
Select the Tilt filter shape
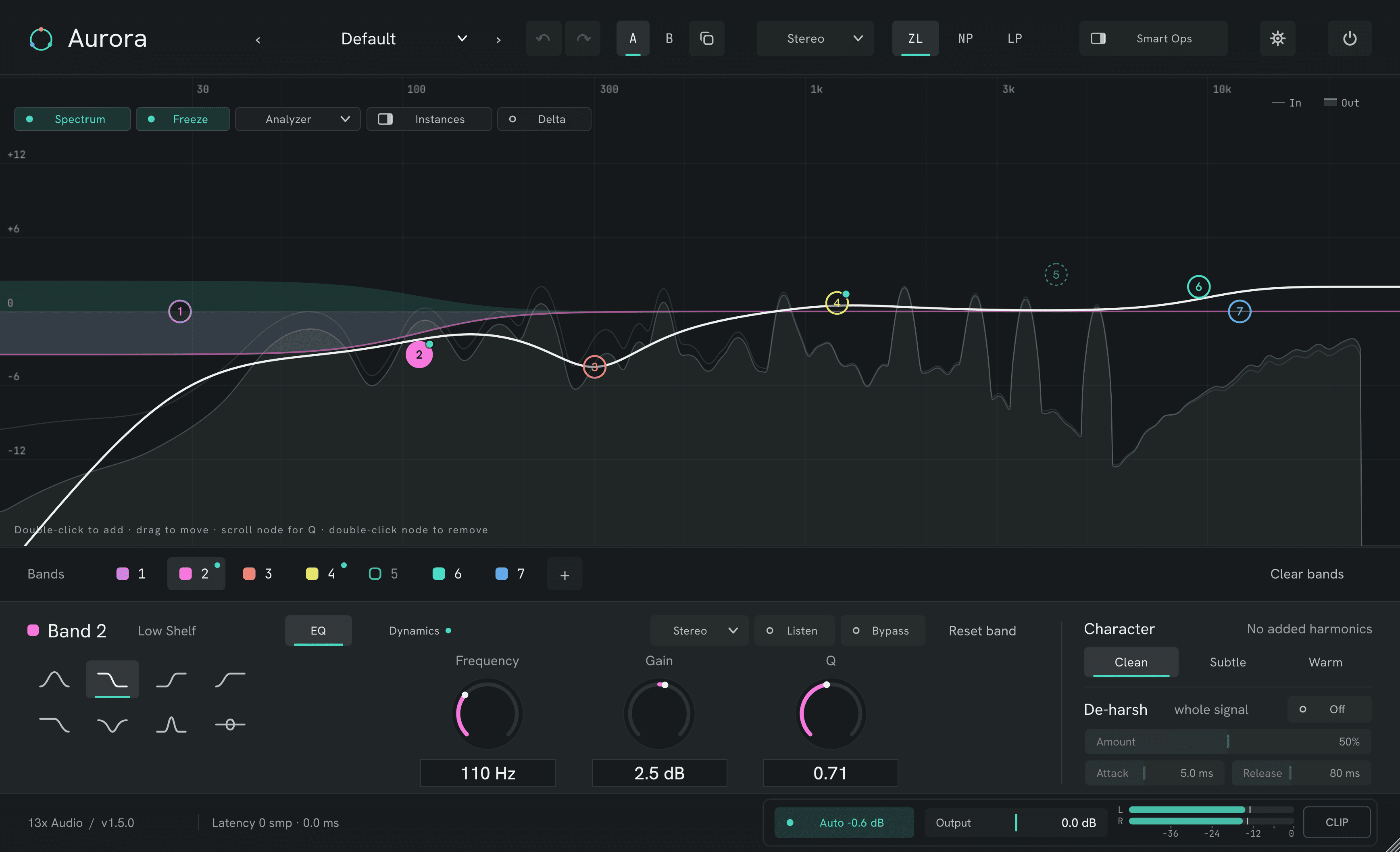[229, 725]
